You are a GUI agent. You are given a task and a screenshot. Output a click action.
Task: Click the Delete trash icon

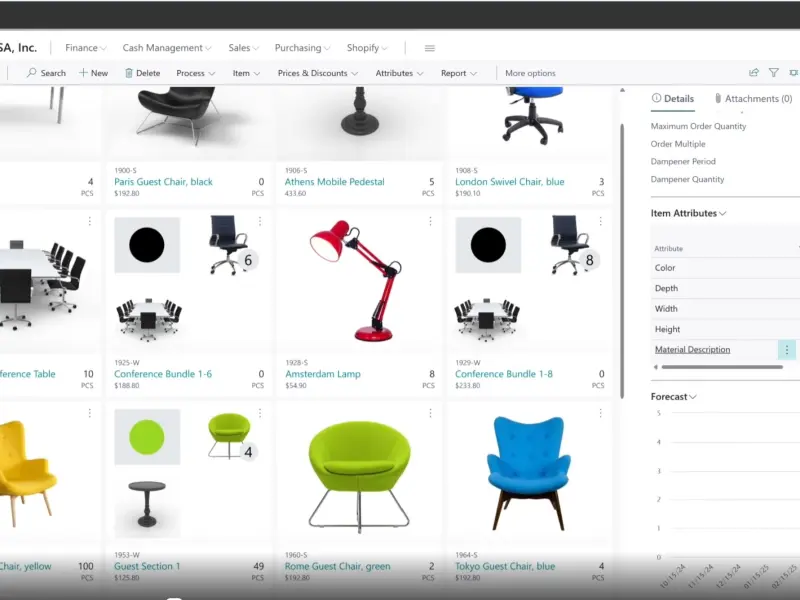129,73
